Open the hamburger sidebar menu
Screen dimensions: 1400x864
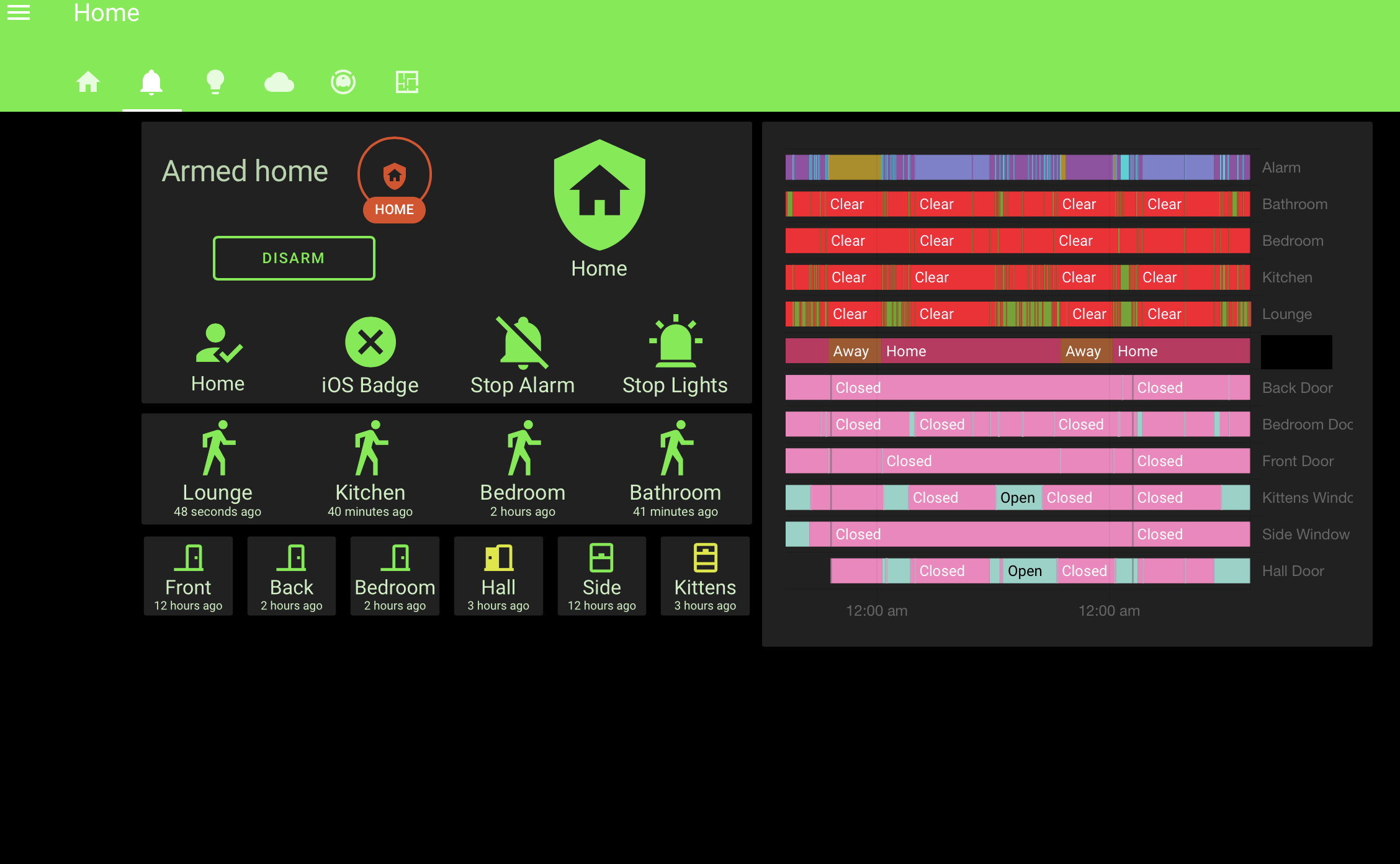click(x=19, y=12)
